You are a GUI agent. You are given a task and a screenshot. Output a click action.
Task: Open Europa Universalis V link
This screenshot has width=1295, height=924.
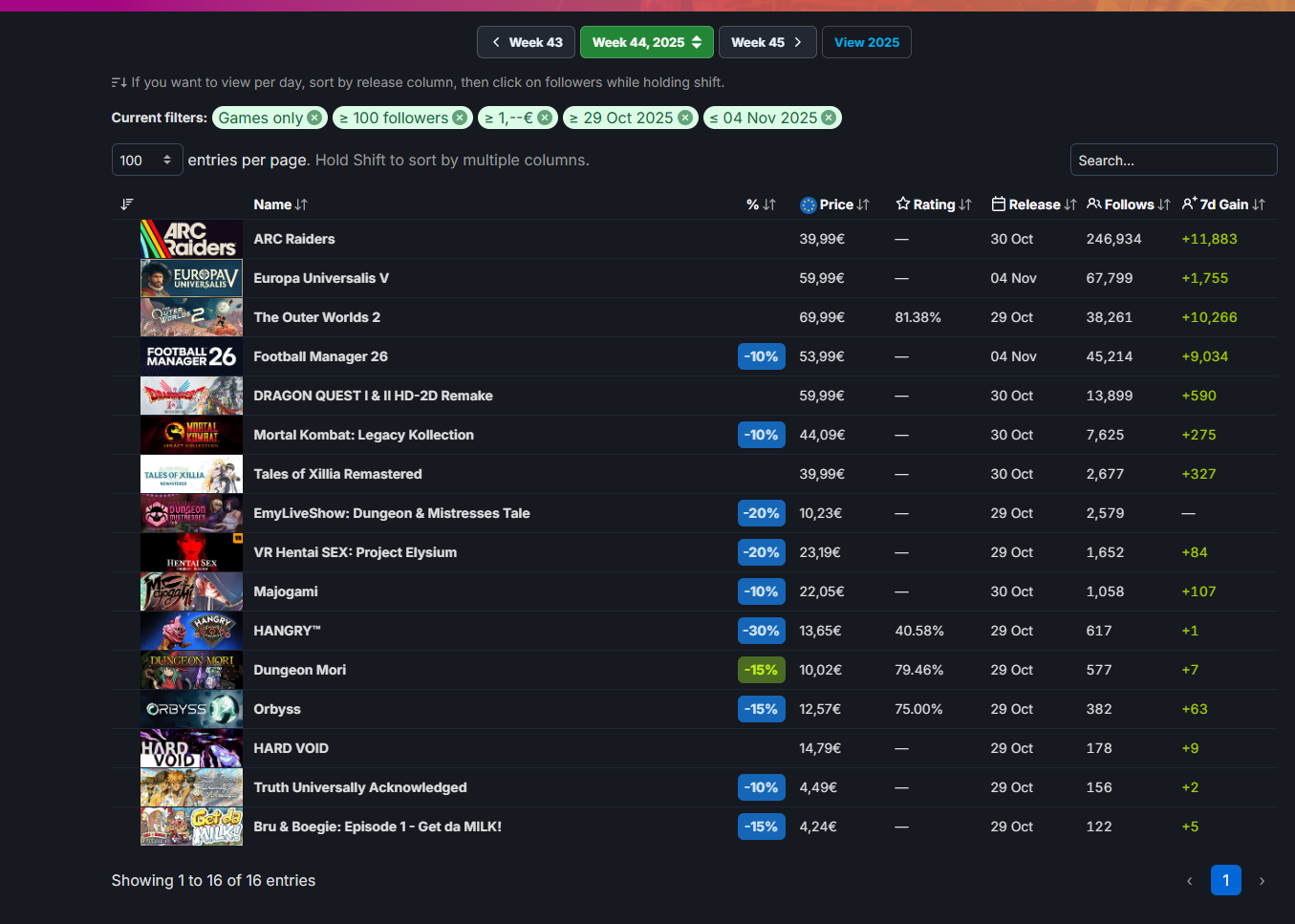(x=321, y=278)
